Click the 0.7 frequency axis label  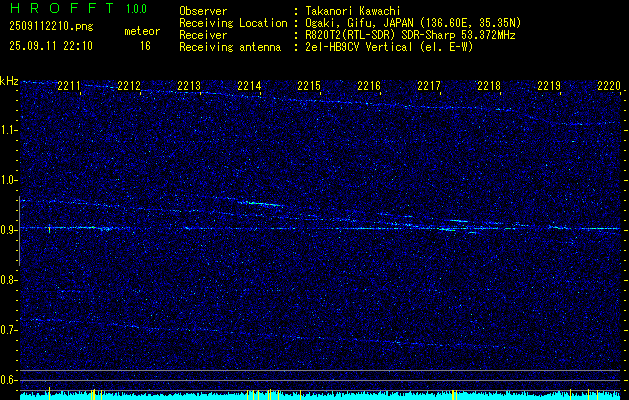tap(9, 330)
